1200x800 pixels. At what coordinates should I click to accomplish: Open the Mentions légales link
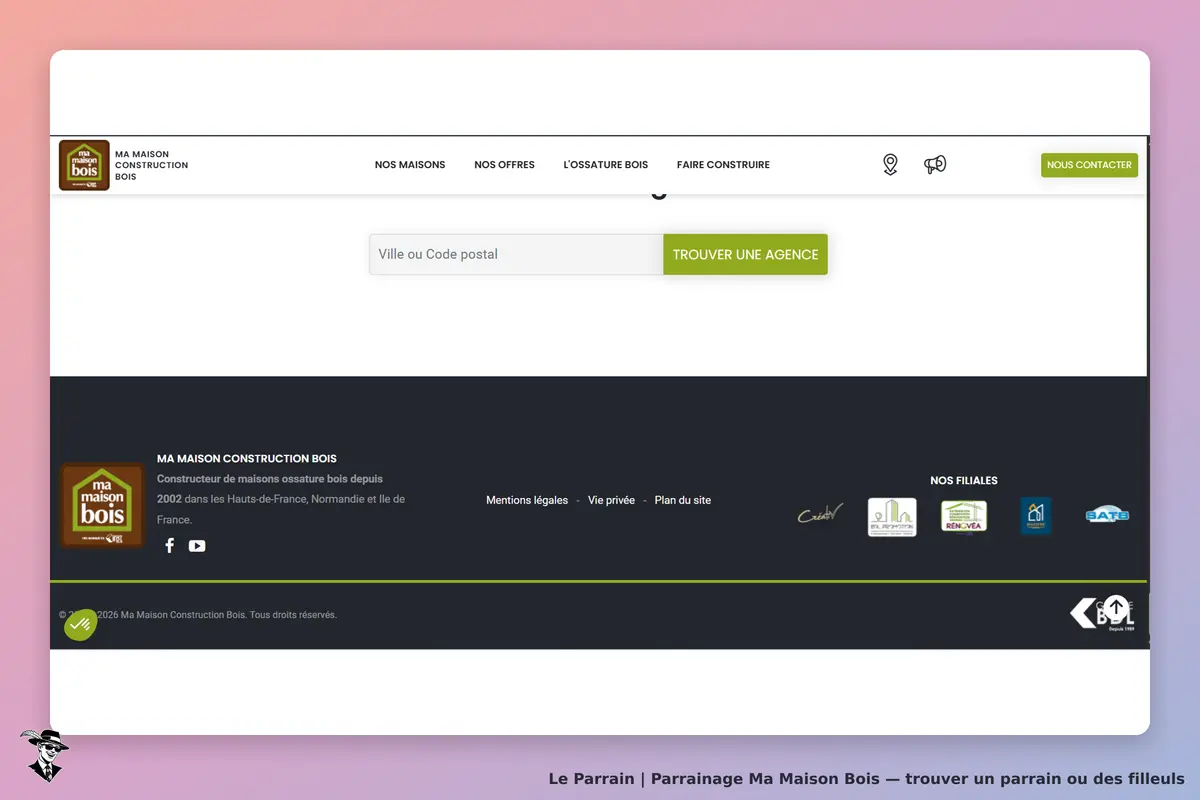pos(527,500)
